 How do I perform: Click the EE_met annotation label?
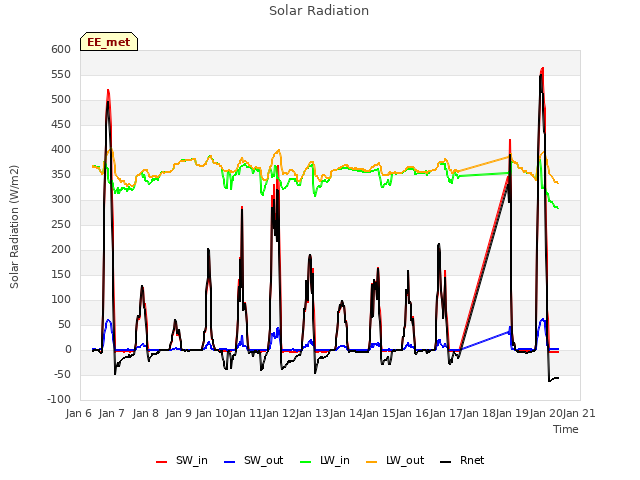tap(109, 42)
